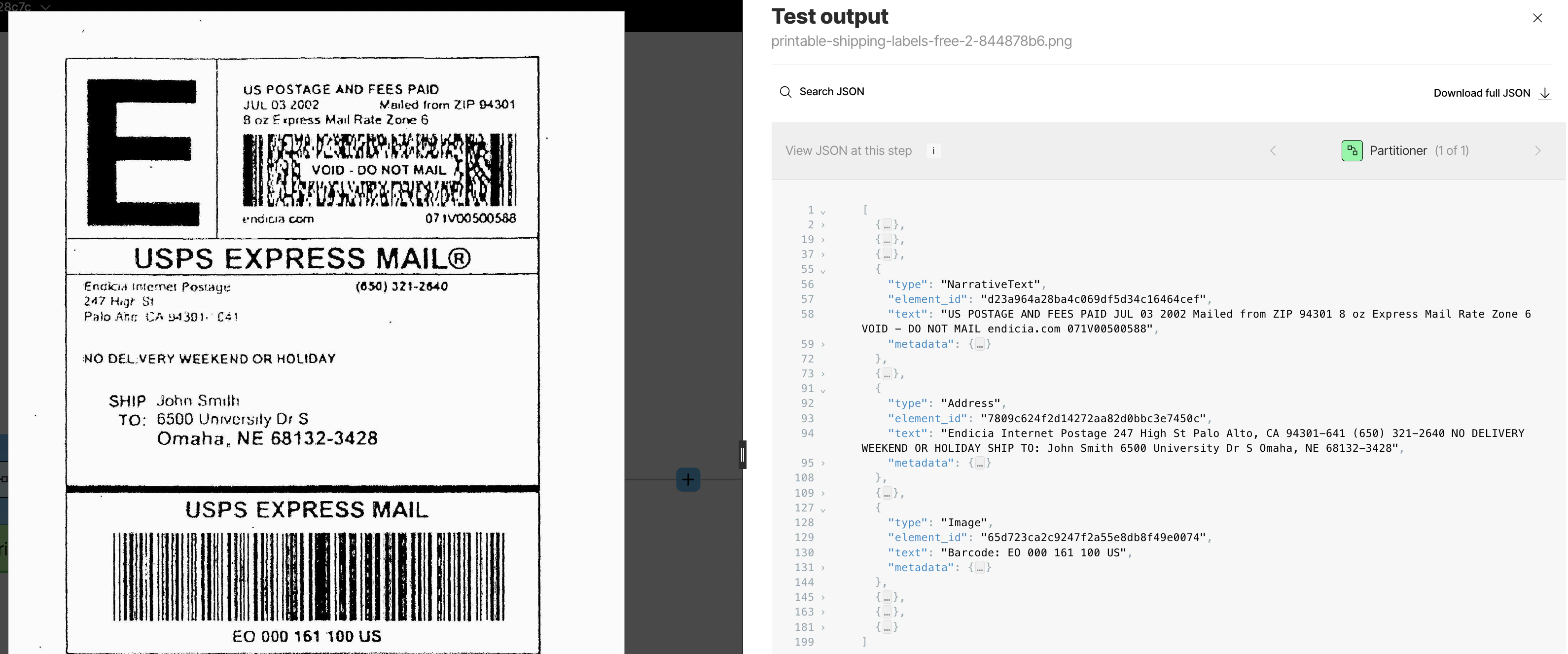
Task: Go to next step with right chevron
Action: [1537, 151]
